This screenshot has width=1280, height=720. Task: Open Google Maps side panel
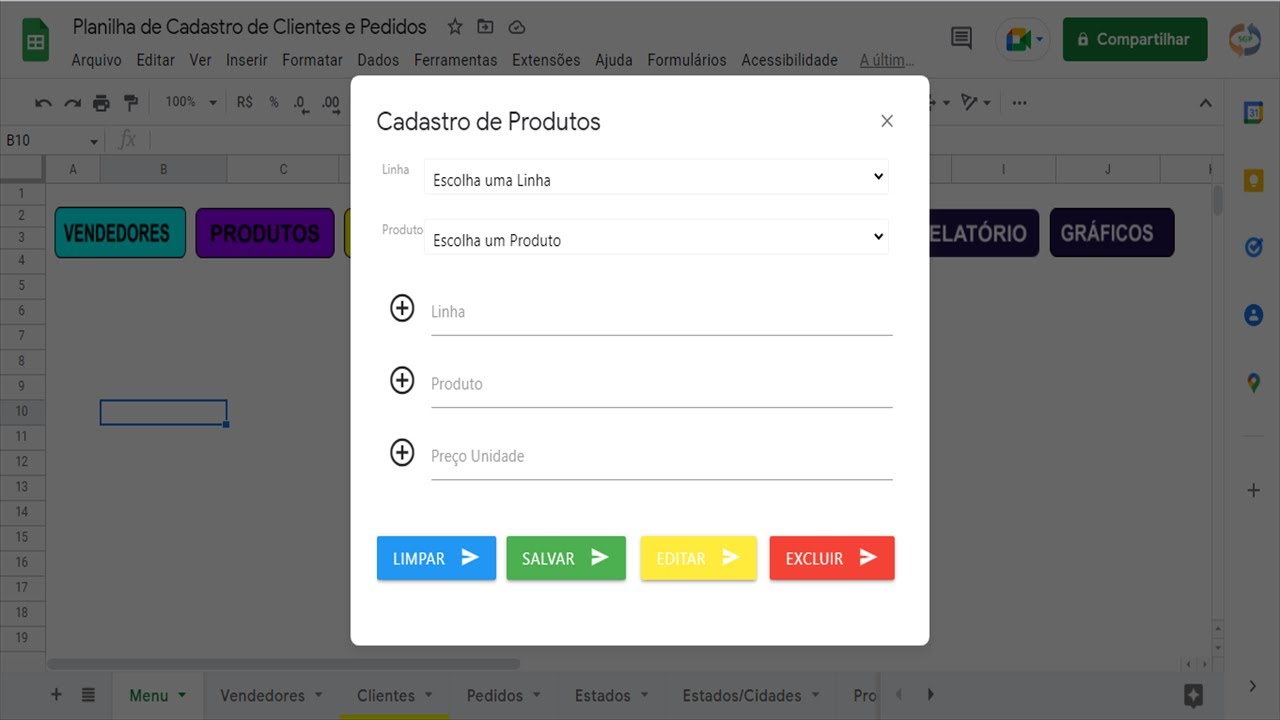pyautogui.click(x=1253, y=382)
